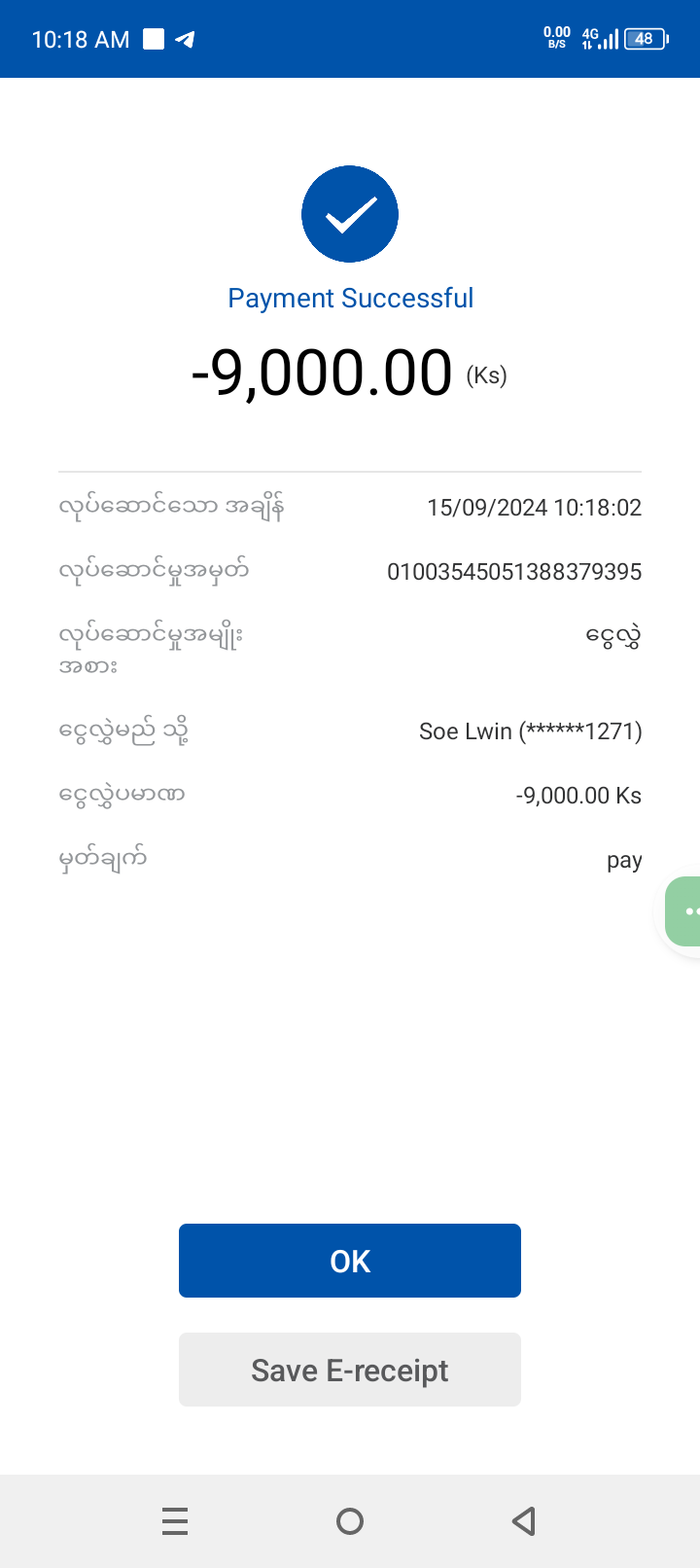Open the green floating chat bubble

684,911
